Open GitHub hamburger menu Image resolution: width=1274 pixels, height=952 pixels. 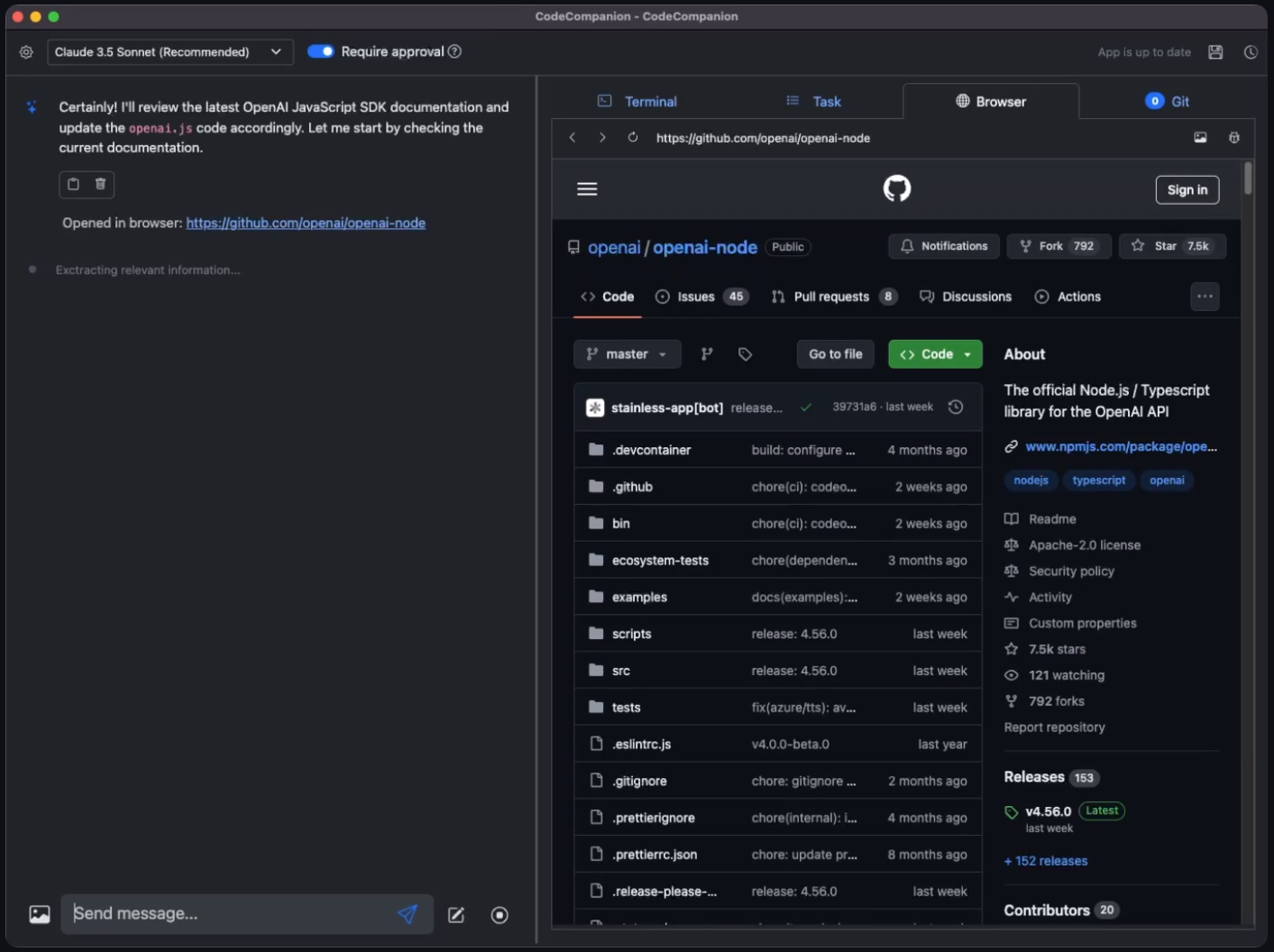(587, 188)
